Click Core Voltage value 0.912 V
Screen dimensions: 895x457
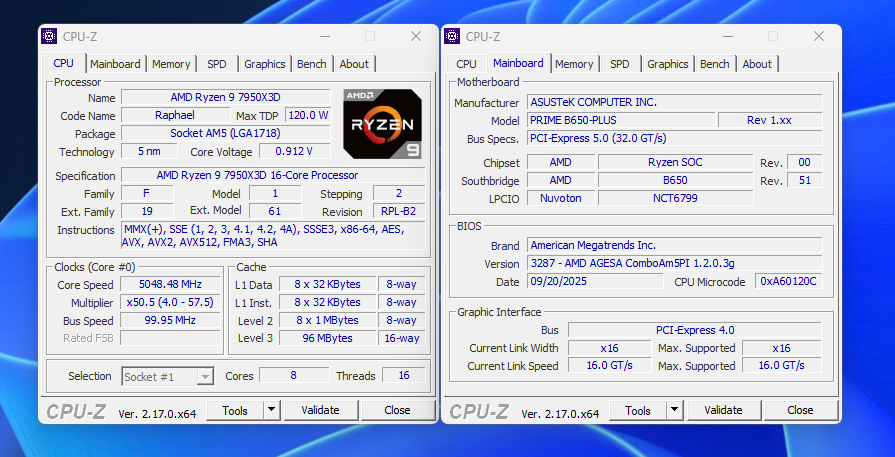[295, 151]
